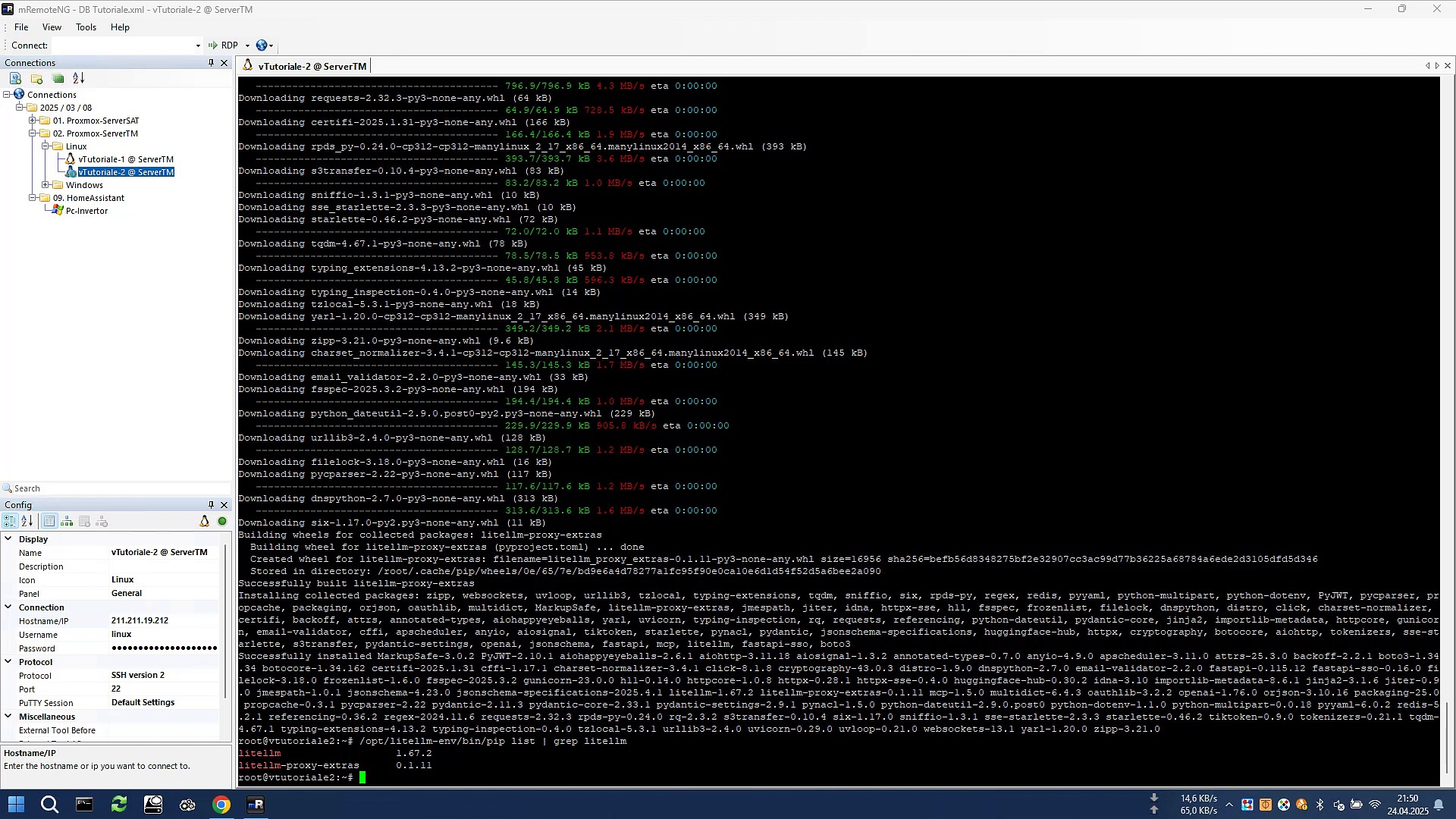Open the Tools menu

coord(86,27)
